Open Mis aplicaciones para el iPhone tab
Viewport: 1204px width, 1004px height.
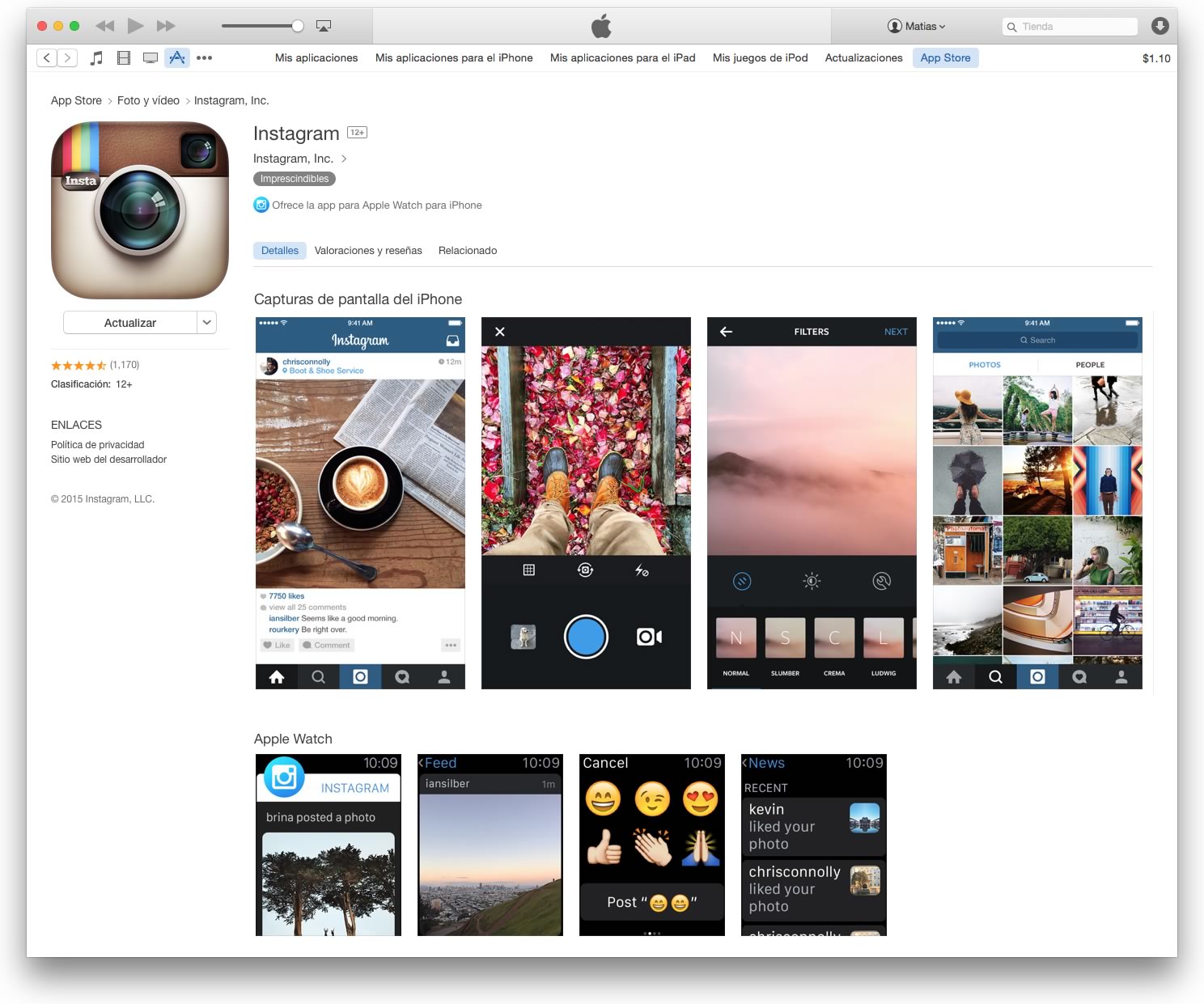click(x=454, y=57)
